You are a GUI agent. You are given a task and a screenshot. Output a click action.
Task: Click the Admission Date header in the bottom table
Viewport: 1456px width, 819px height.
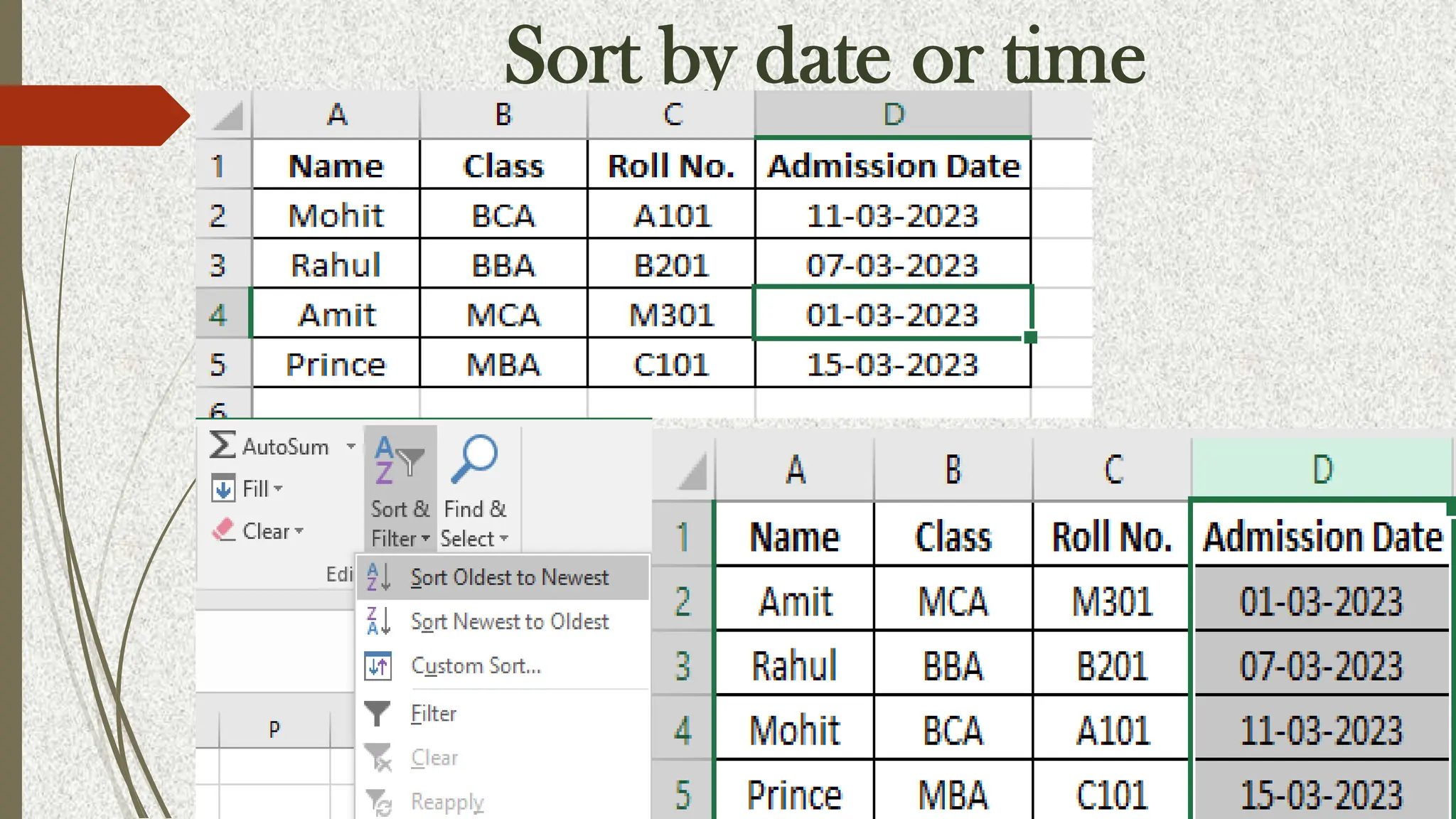coord(1322,537)
